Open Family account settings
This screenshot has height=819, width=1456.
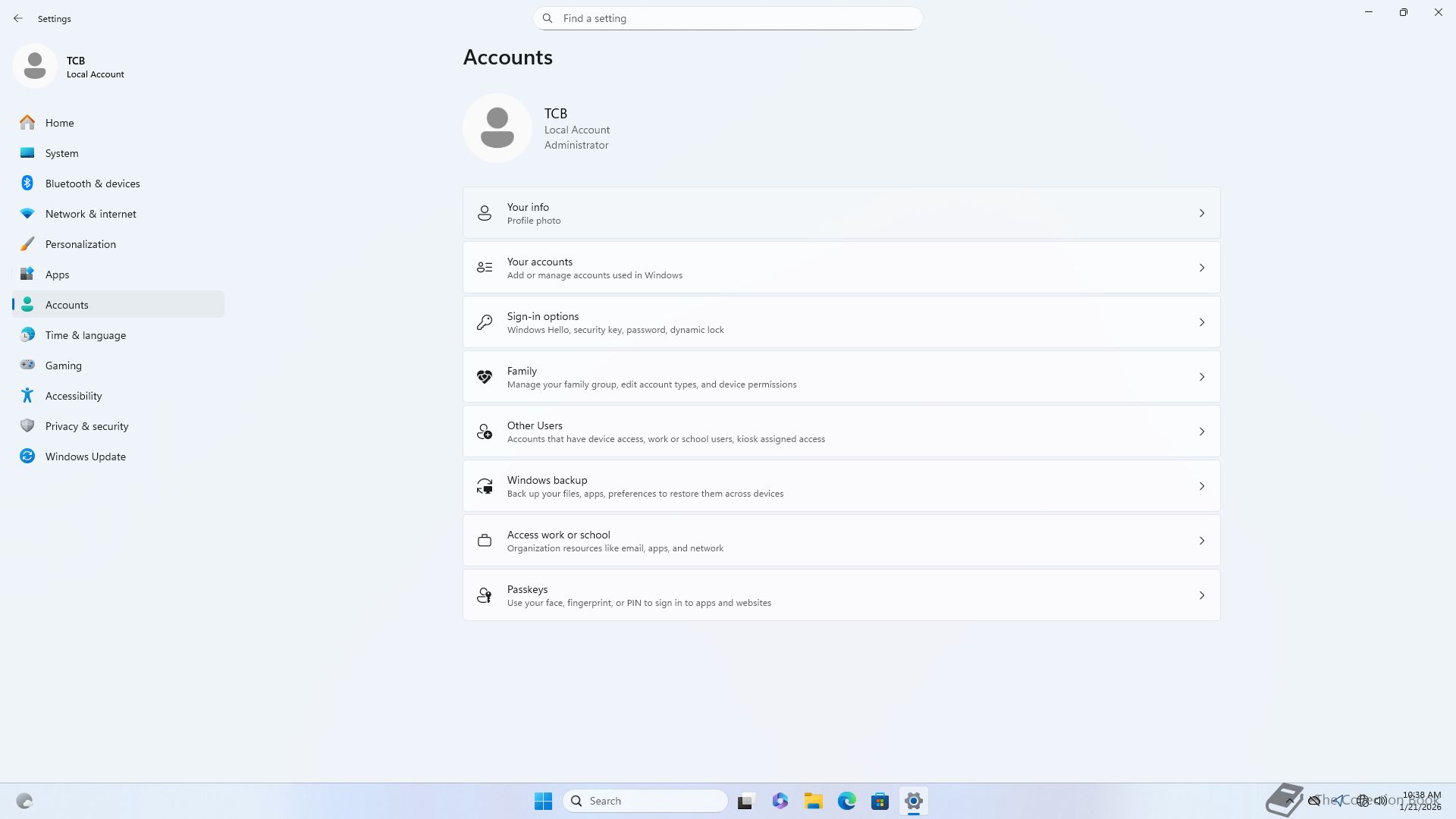(x=840, y=377)
